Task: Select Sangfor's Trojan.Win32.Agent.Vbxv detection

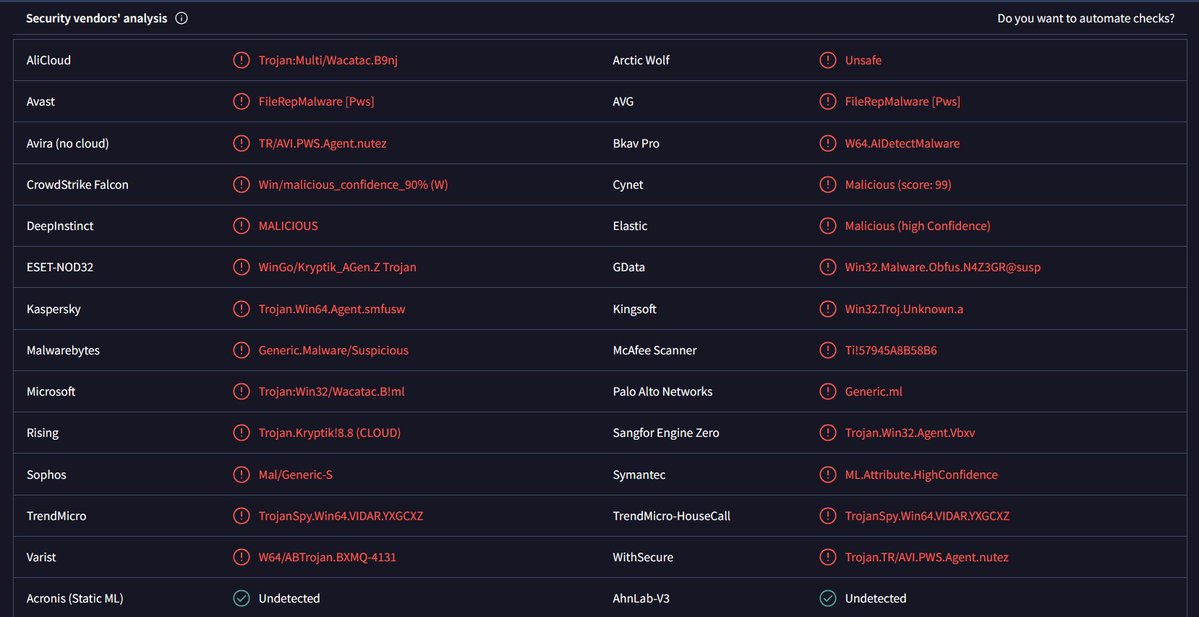Action: (910, 433)
